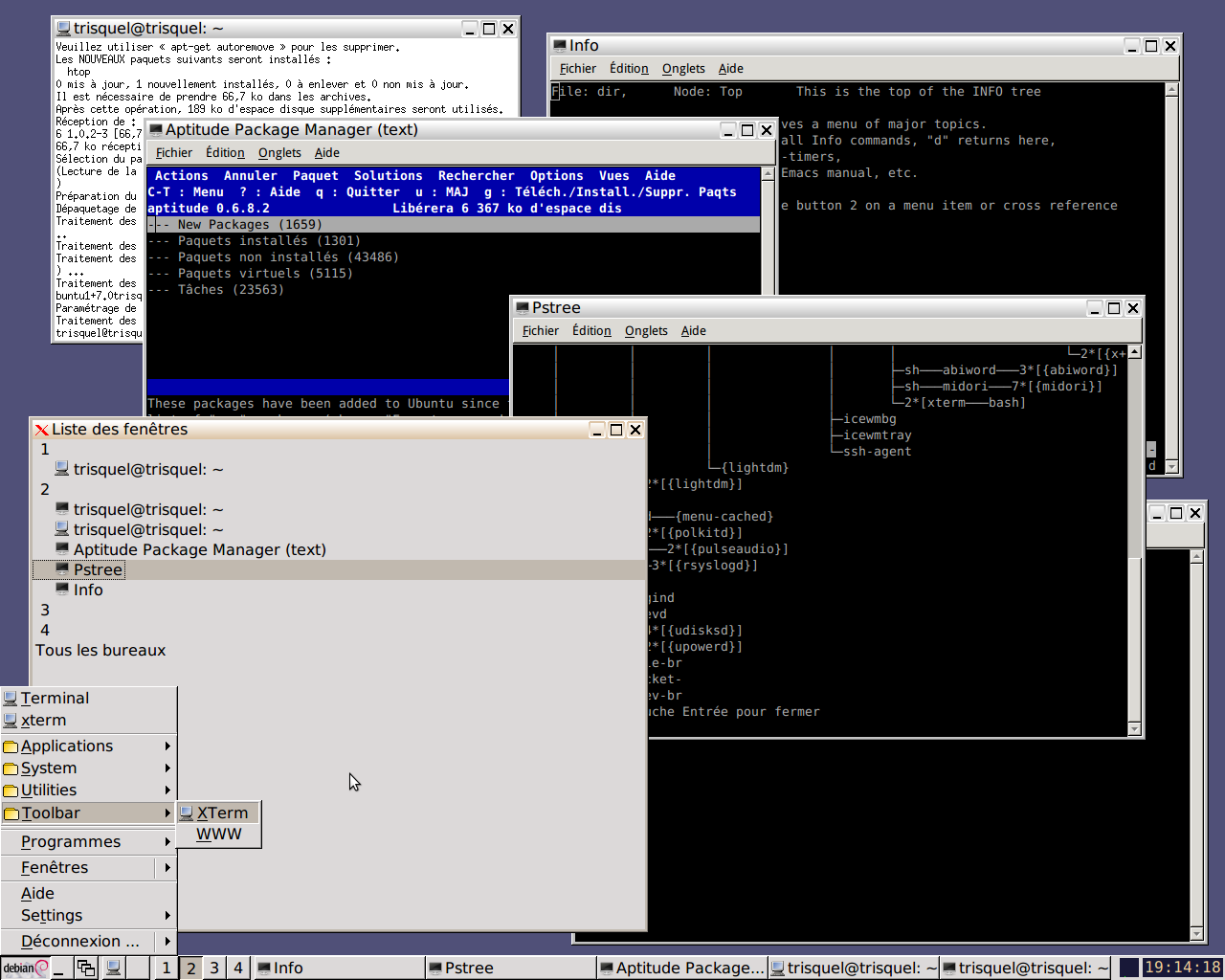Viewport: 1225px width, 980px height.
Task: Open Aide in the start menu
Action: pyautogui.click(x=89, y=893)
